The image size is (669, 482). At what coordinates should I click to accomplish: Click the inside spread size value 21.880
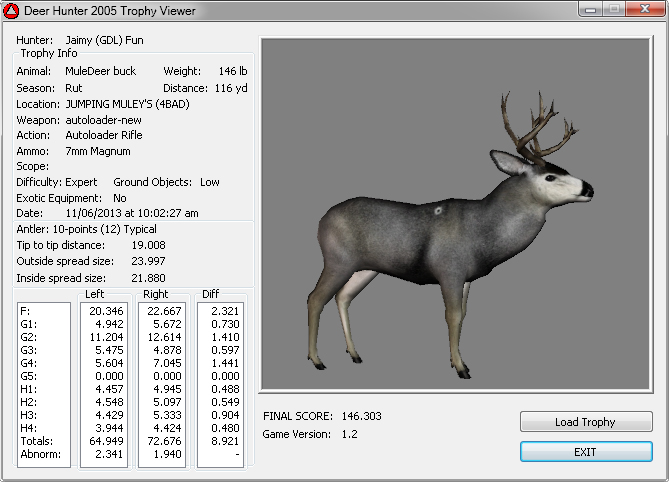click(149, 277)
